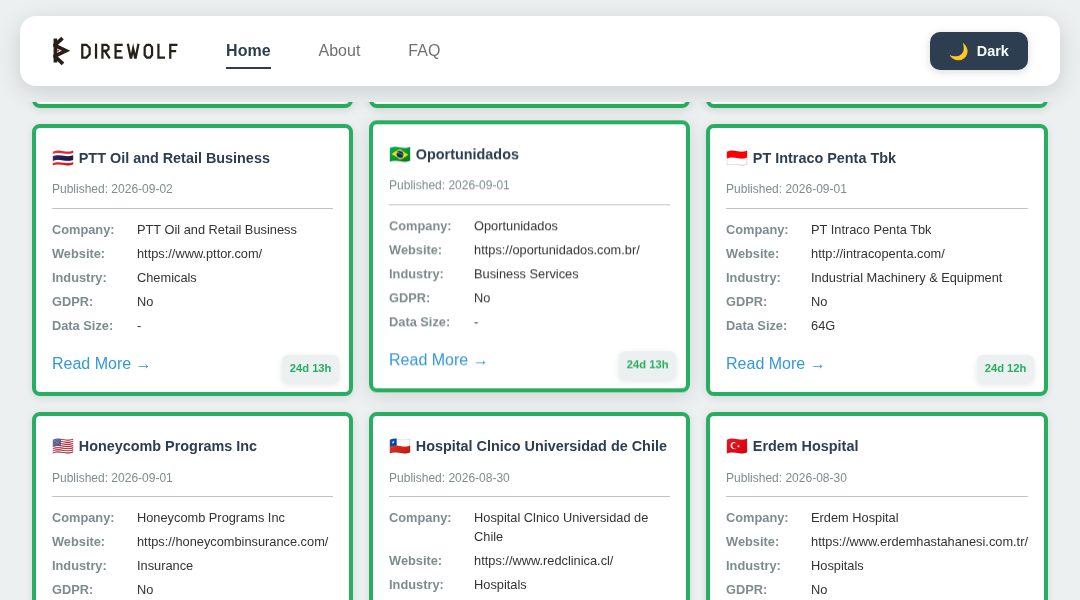Go to the FAQ page
The height and width of the screenshot is (600, 1080).
424,51
